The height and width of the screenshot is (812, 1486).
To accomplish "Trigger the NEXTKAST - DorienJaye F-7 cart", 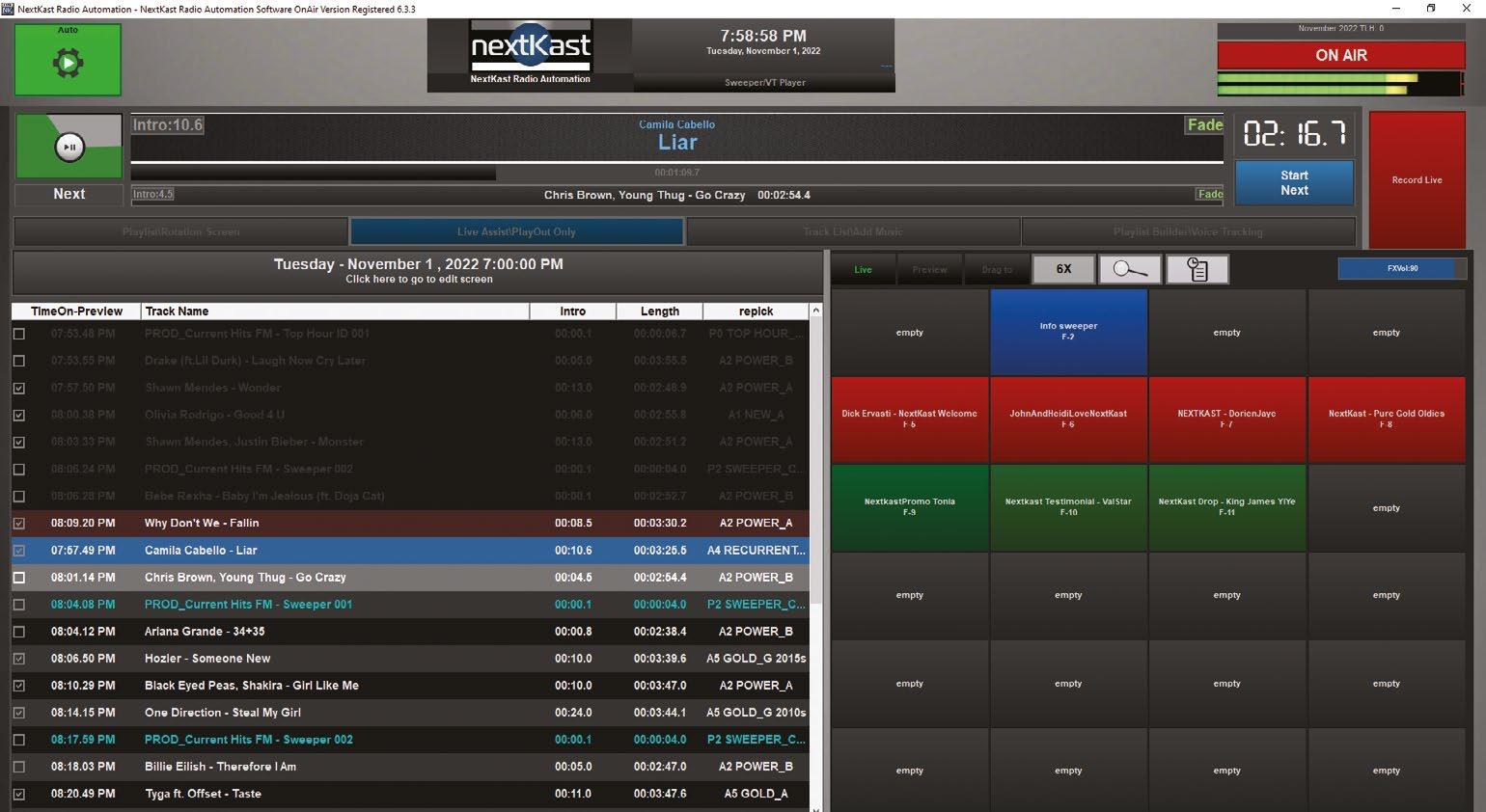I will (1227, 419).
